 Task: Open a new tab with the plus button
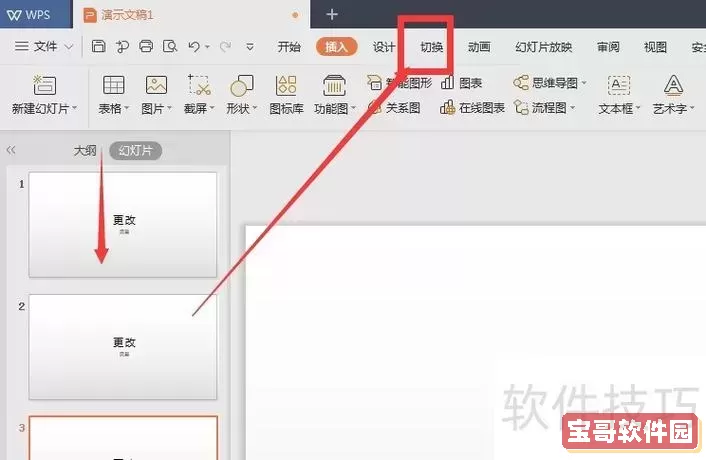tap(332, 14)
